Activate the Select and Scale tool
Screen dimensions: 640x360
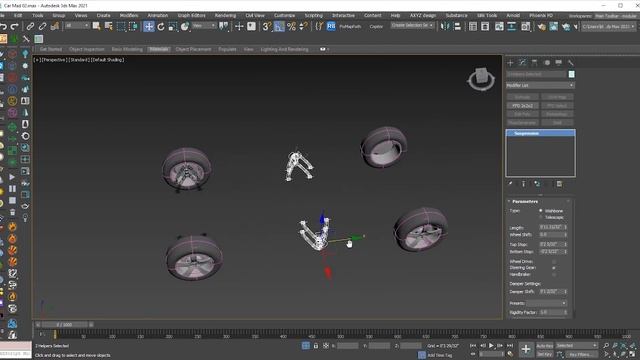(173, 27)
